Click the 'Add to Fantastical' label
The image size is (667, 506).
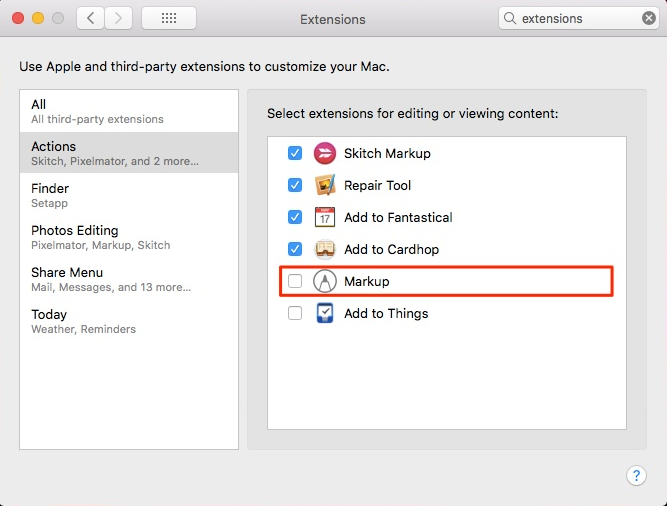398,217
